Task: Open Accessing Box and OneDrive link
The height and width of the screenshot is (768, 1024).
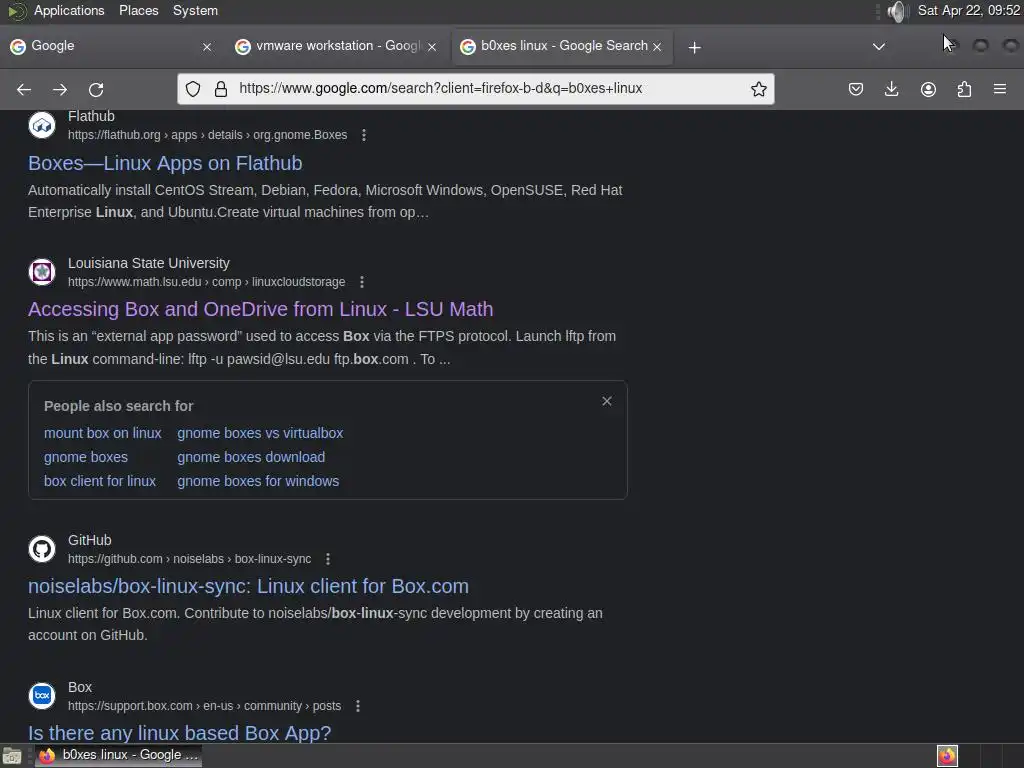Action: pos(261,309)
